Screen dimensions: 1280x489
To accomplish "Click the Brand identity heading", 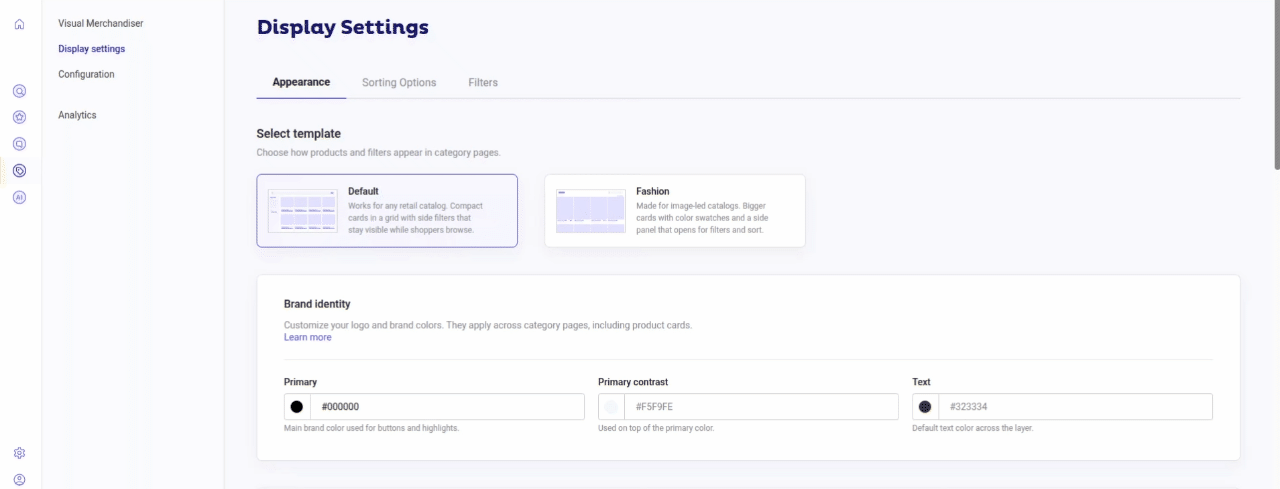I will (x=317, y=304).
